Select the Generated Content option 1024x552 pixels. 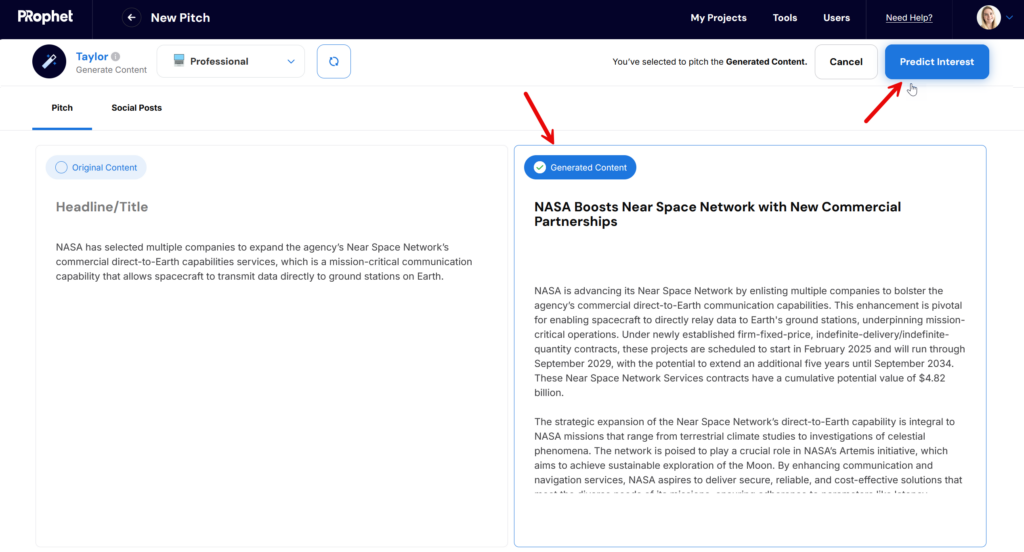pyautogui.click(x=580, y=167)
